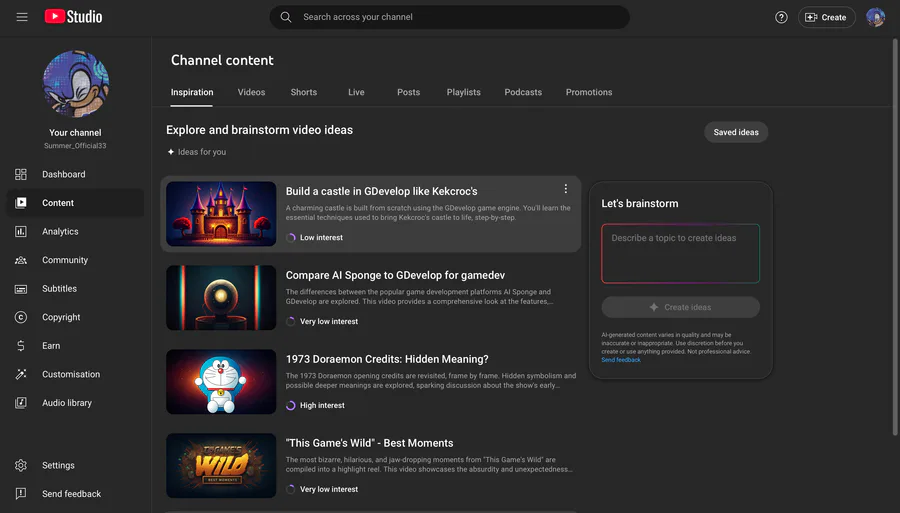Click the Search across your channel field
This screenshot has width=900, height=513.
[x=449, y=17]
